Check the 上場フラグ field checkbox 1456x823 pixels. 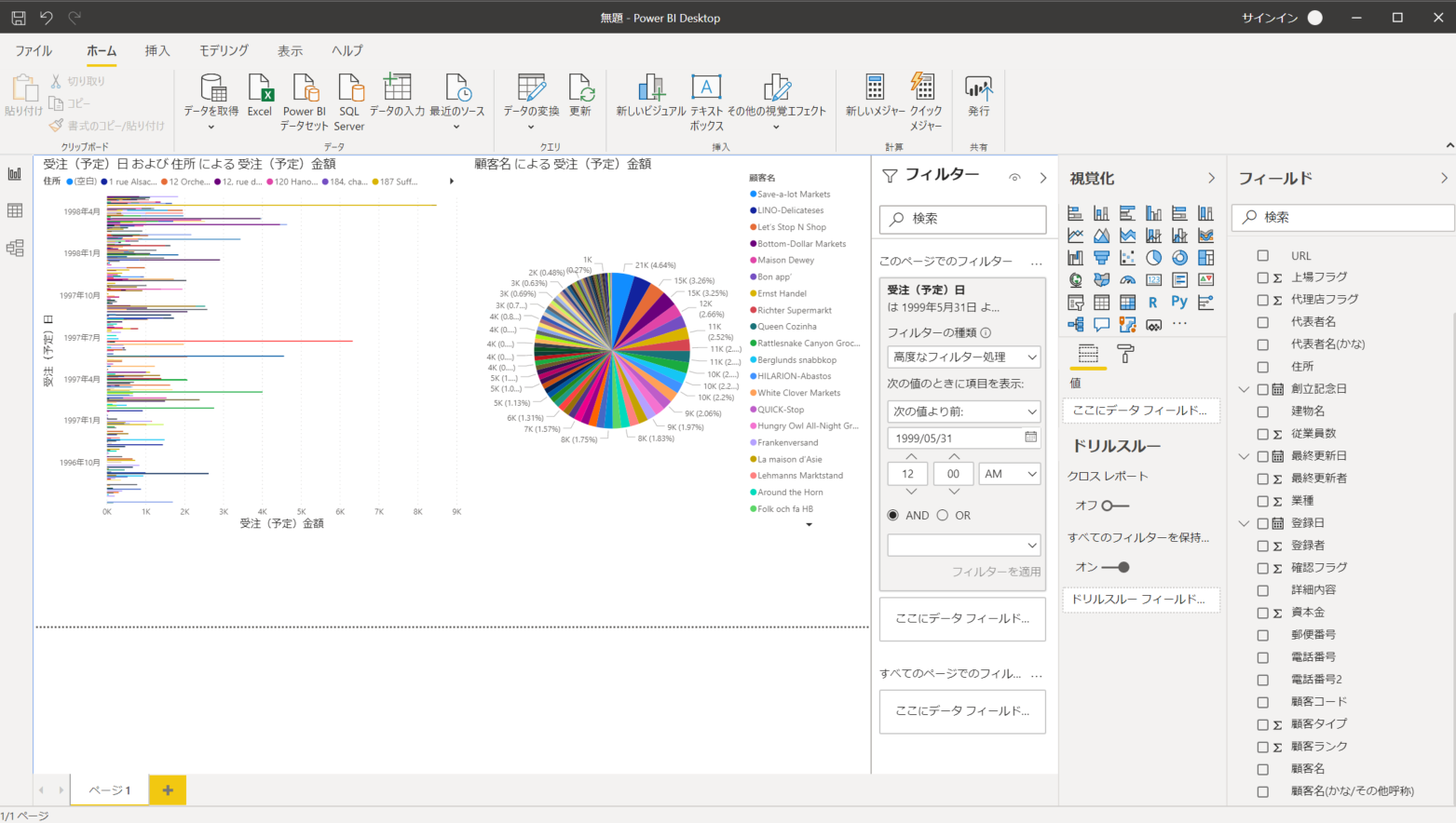1263,277
